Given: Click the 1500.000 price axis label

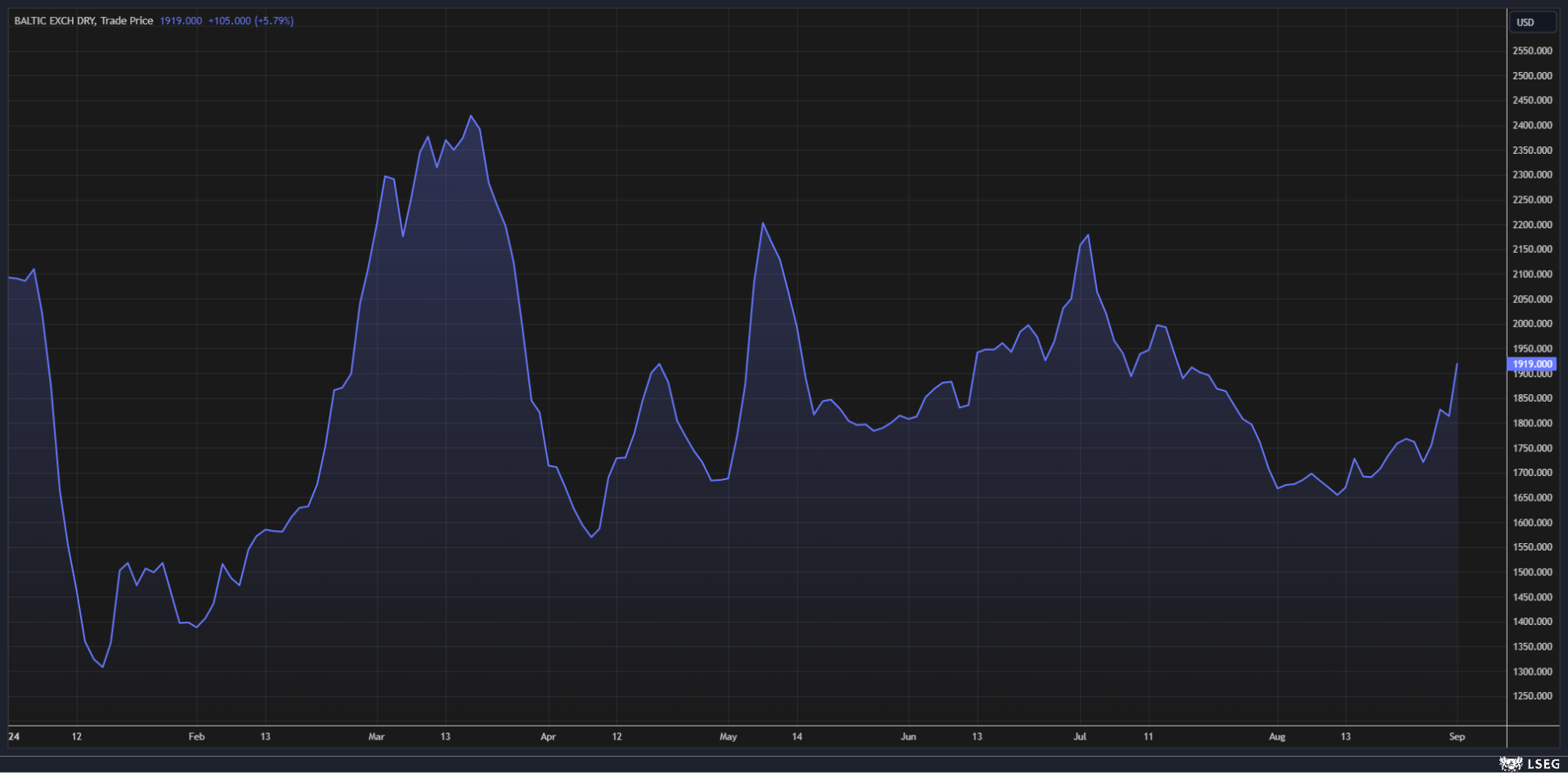Looking at the screenshot, I should point(1532,572).
